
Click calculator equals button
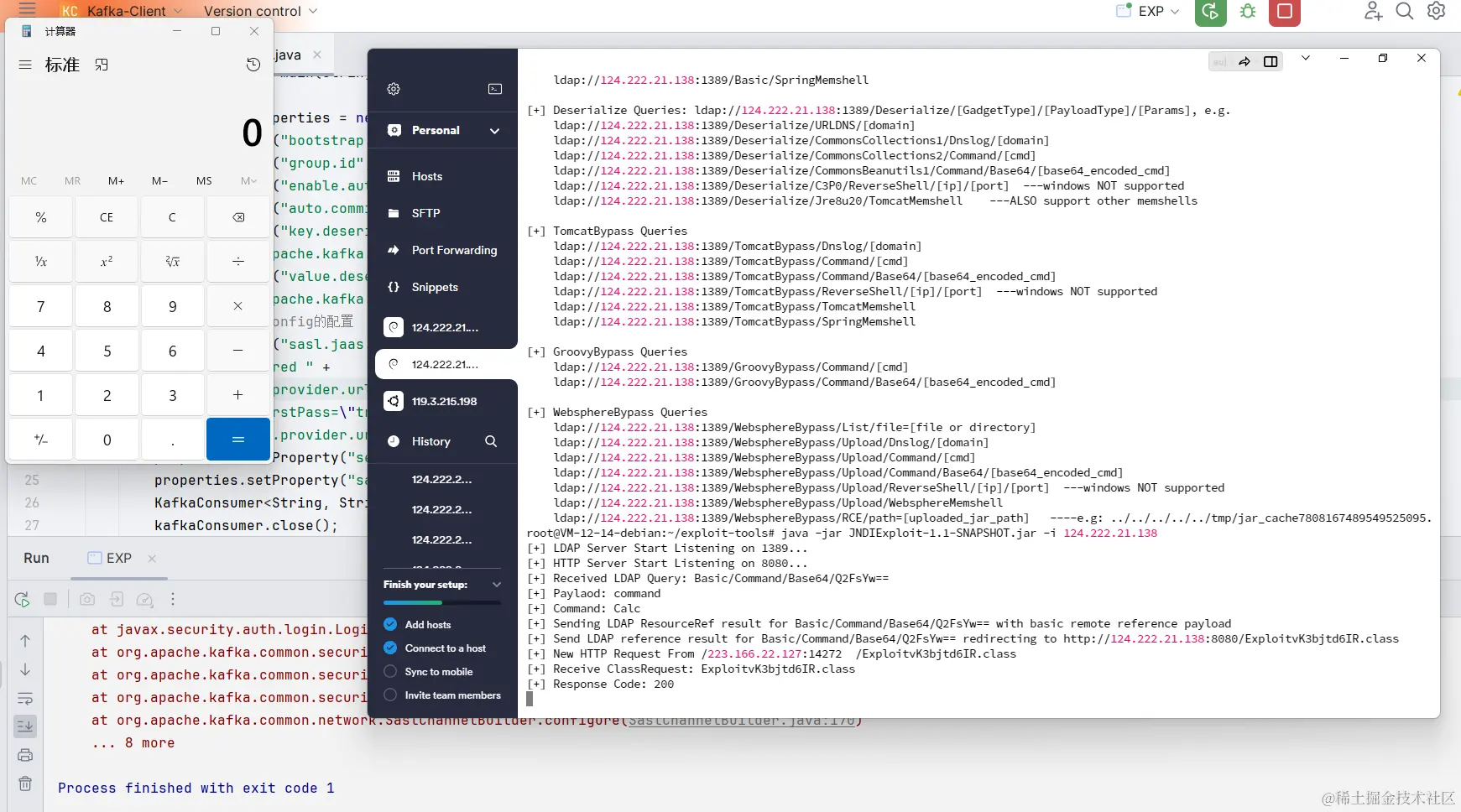(238, 440)
